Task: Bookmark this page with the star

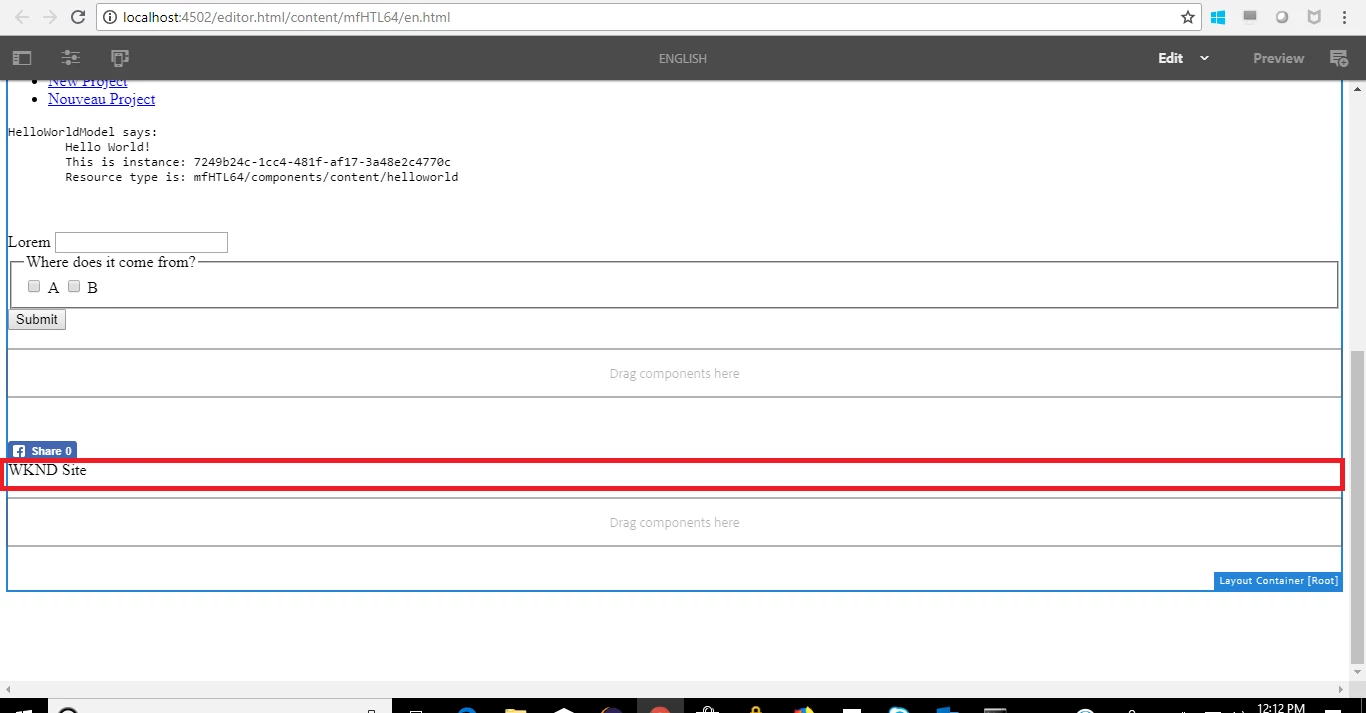Action: click(1187, 17)
